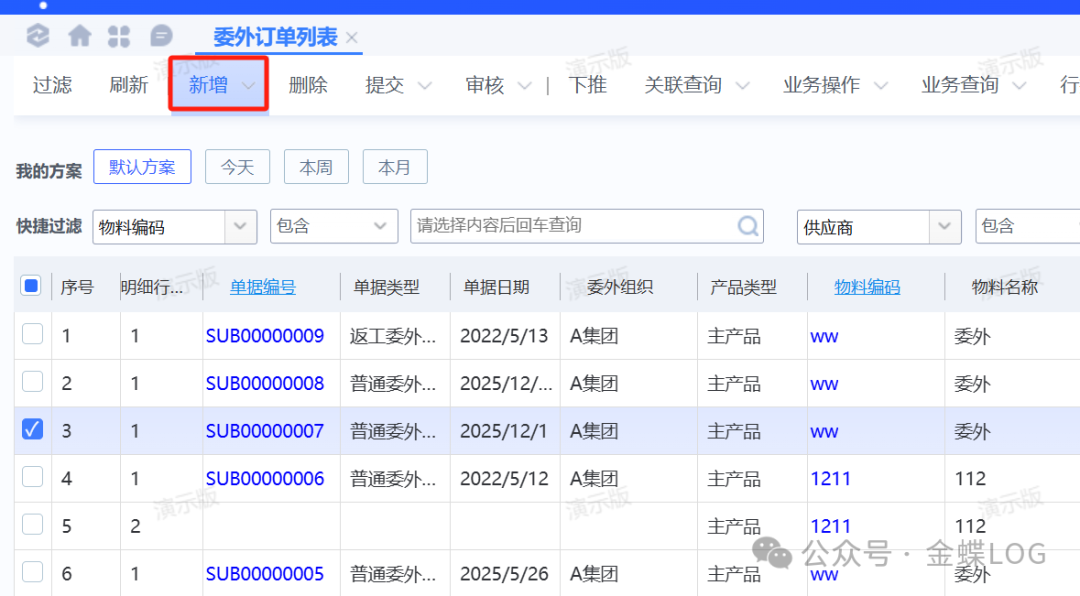Open the 供应商 filter dropdown
Screen dimensions: 1080x596
coord(944,227)
